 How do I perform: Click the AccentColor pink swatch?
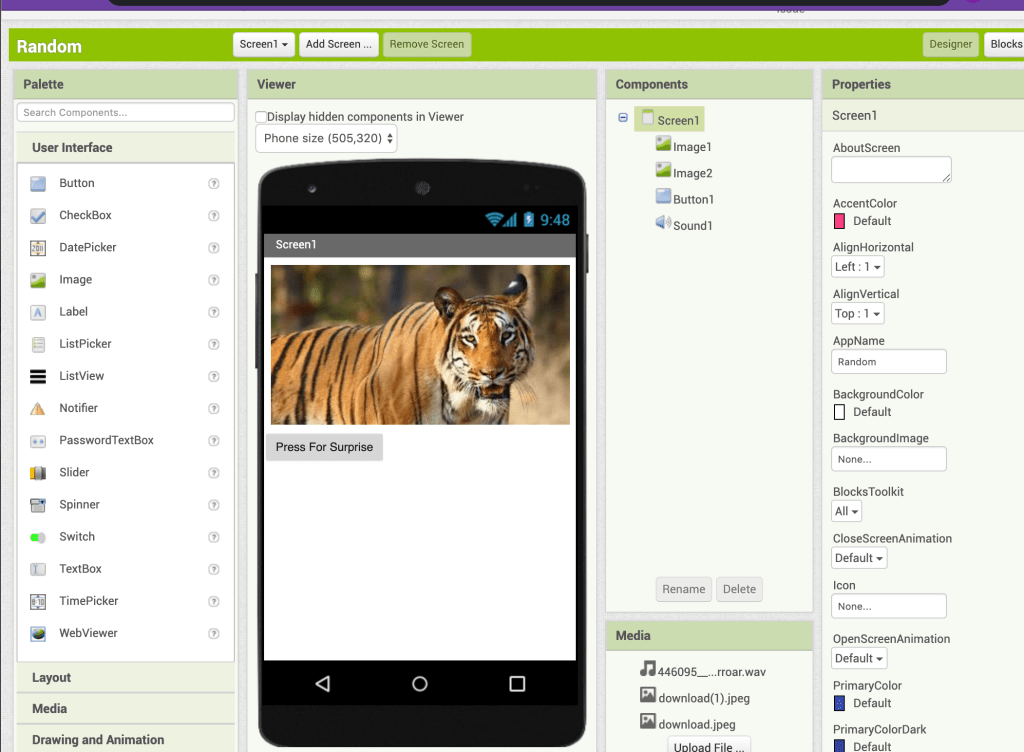pyautogui.click(x=840, y=221)
